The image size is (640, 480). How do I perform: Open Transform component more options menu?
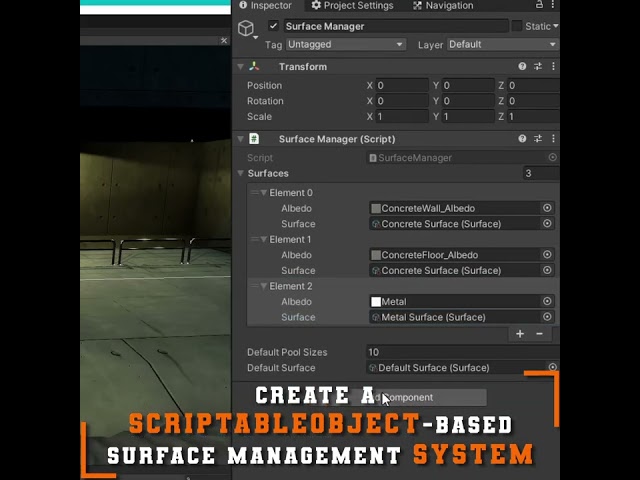(x=553, y=67)
